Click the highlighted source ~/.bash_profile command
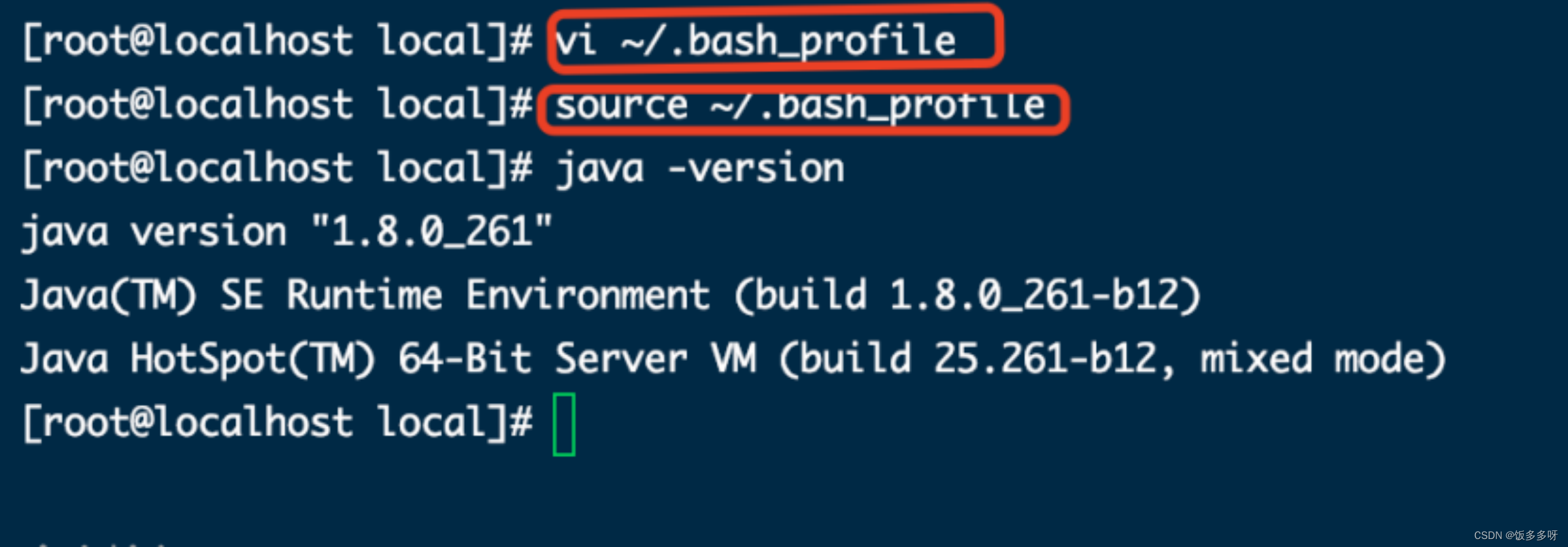Viewport: 1568px width, 547px height. 800,107
